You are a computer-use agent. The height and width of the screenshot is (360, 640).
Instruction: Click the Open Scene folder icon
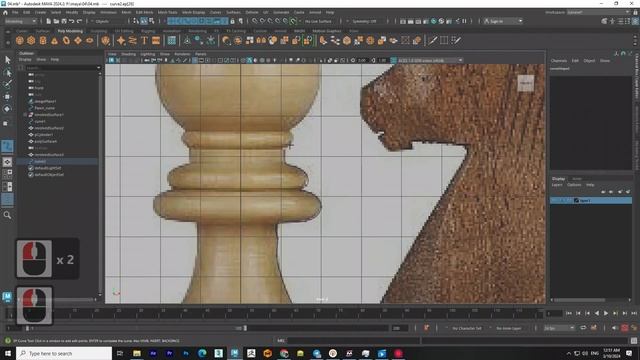pos(56,21)
